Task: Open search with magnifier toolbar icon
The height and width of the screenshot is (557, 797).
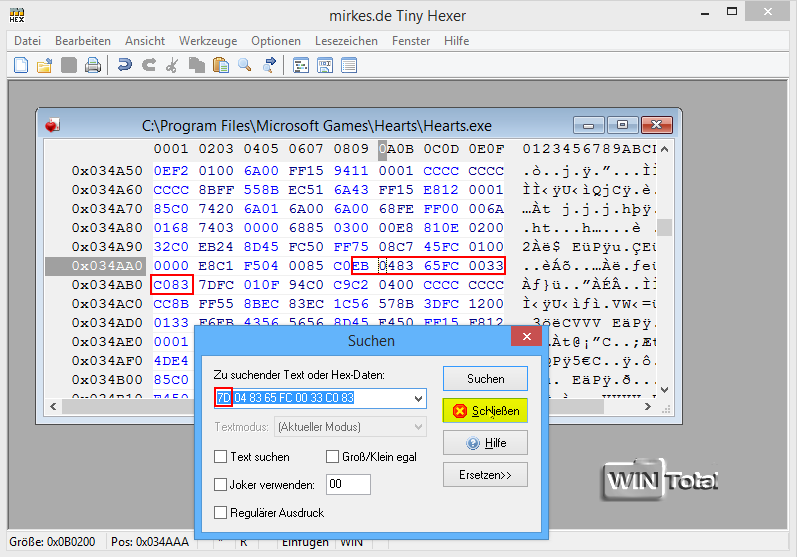Action: pos(244,65)
